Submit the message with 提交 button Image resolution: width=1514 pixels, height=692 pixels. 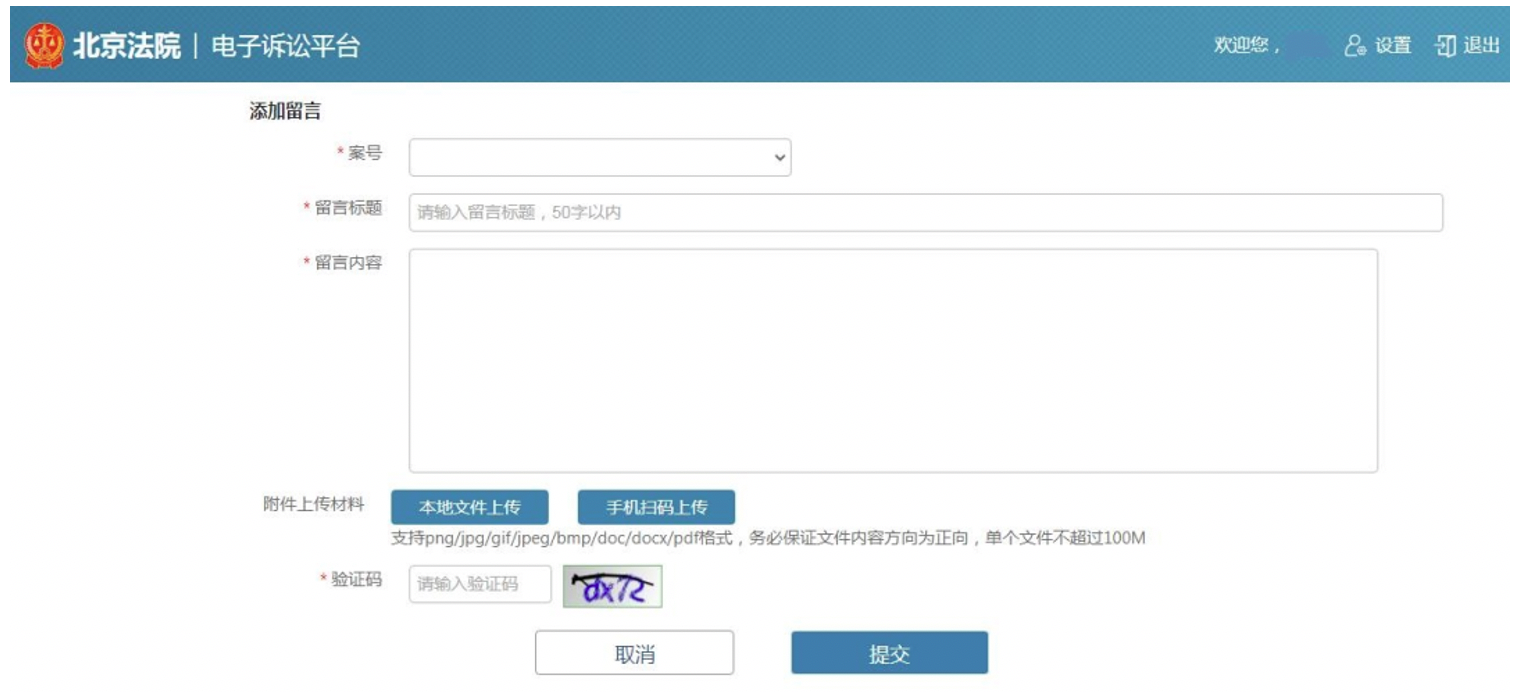889,653
